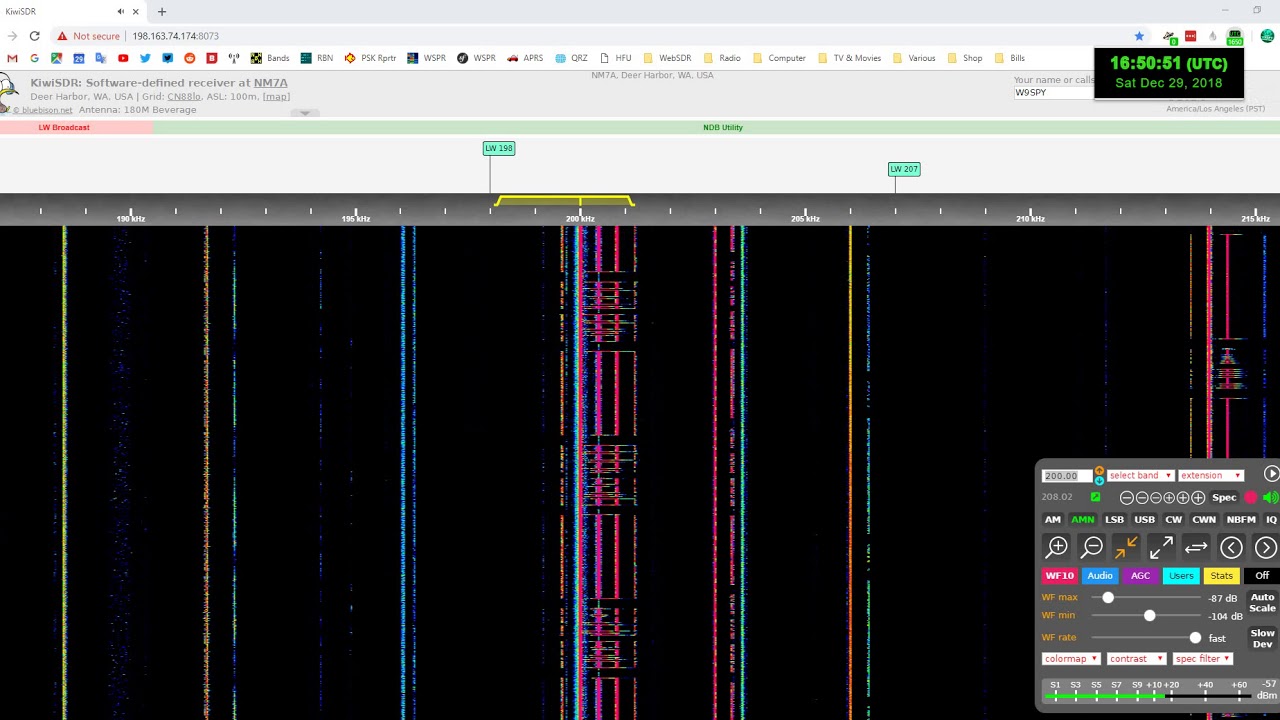
Task: Switch to the Stats panel tab
Action: pos(1222,575)
